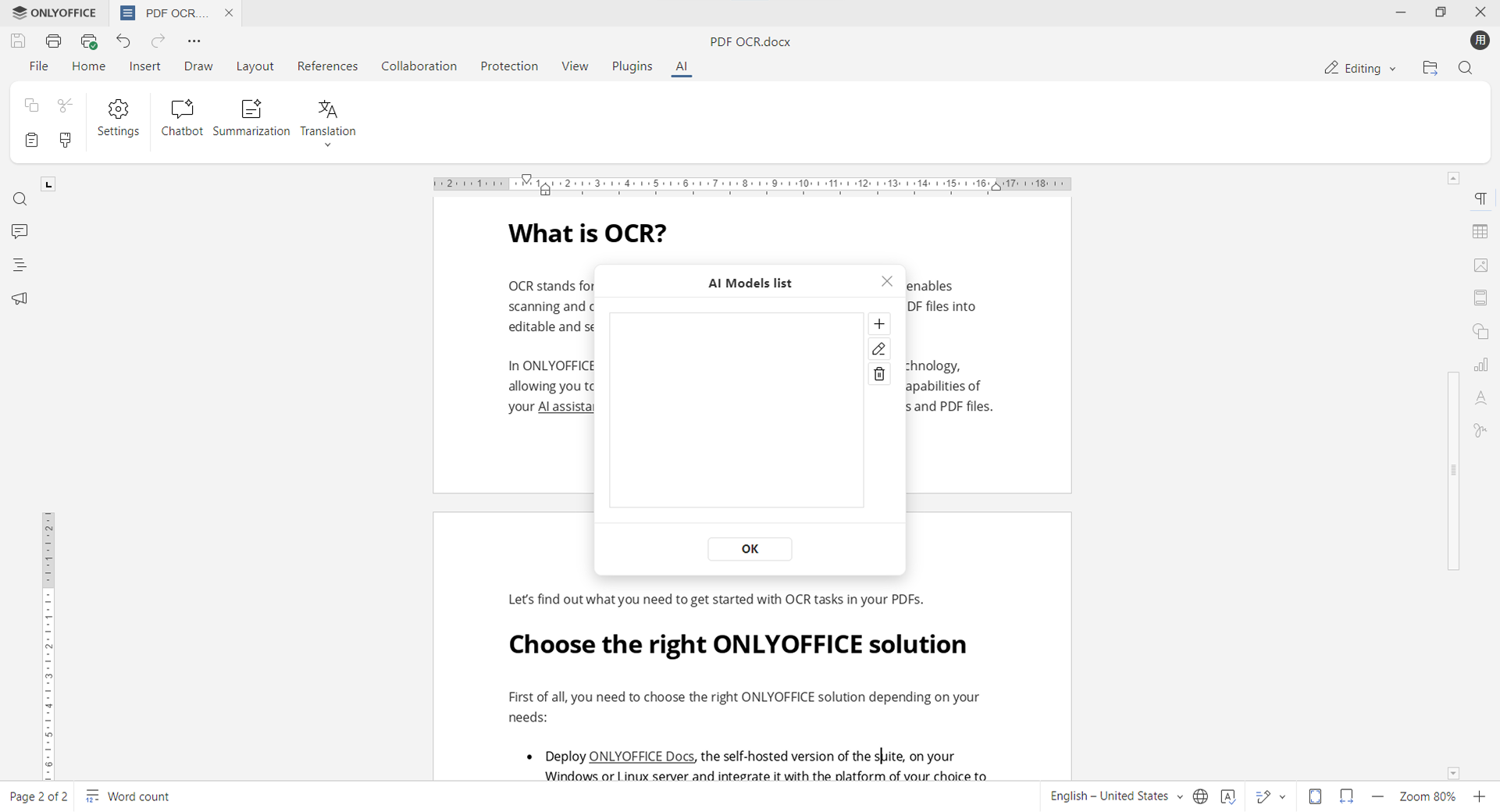
Task: Open the Find sidebar search icon
Action: pos(20,200)
